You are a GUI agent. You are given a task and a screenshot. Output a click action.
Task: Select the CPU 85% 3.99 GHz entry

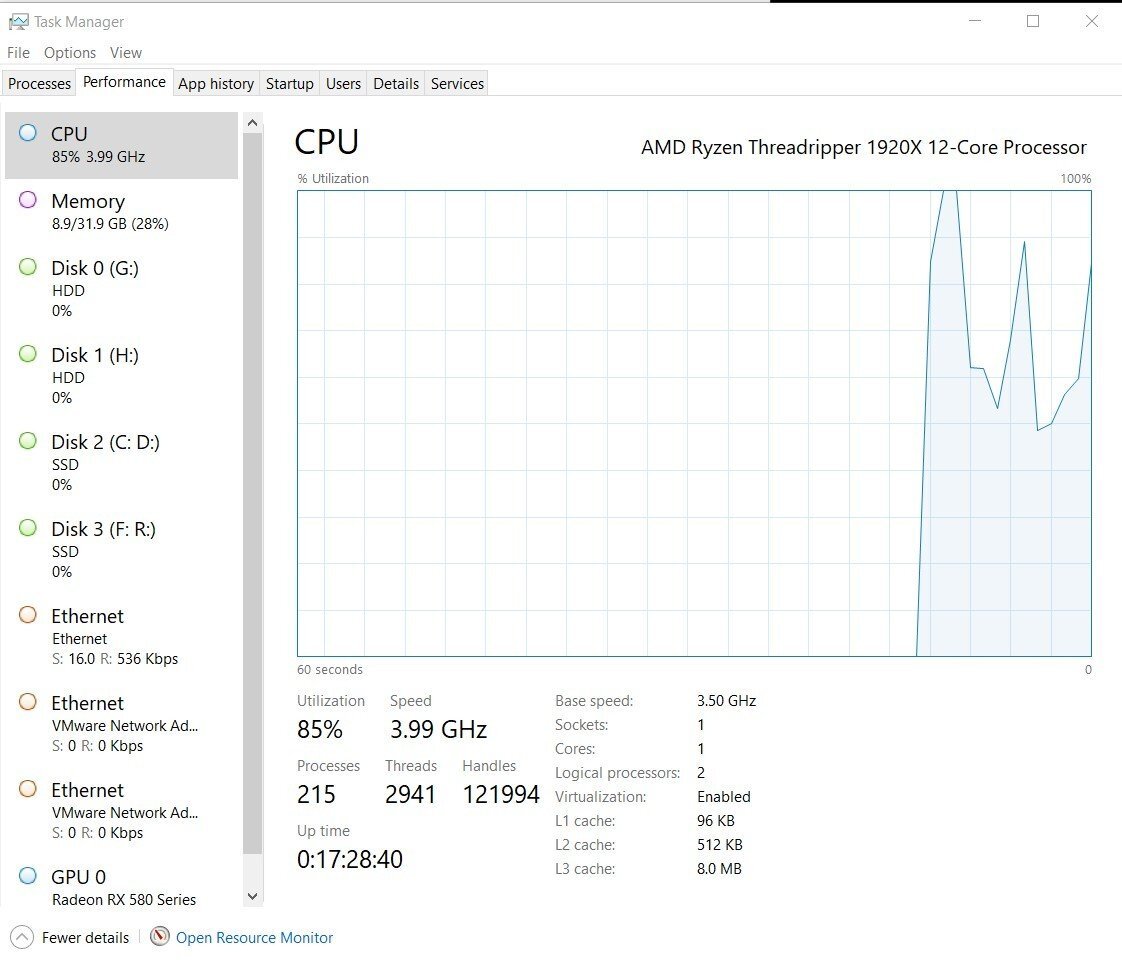(122, 145)
